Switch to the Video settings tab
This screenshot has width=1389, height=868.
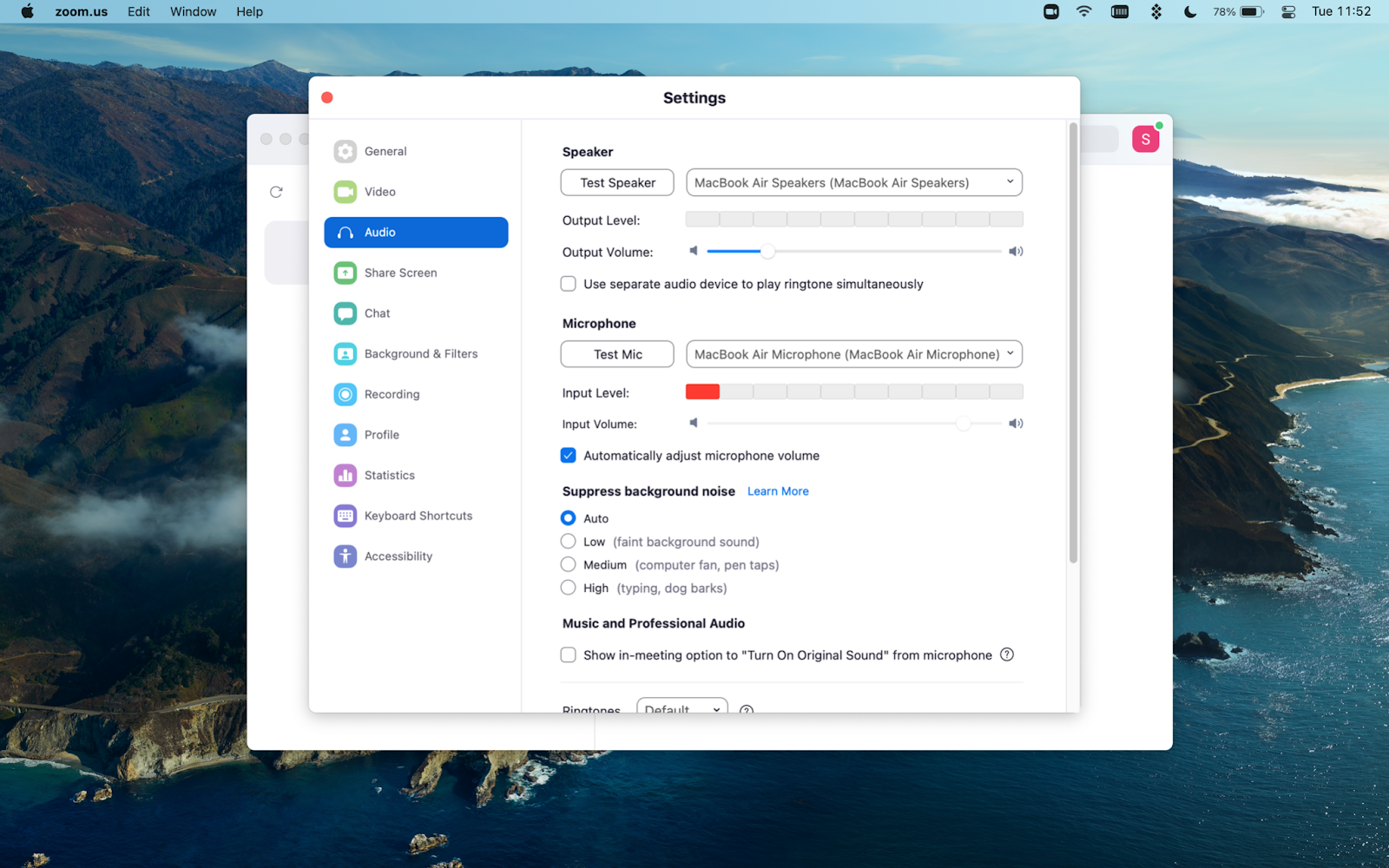point(416,192)
